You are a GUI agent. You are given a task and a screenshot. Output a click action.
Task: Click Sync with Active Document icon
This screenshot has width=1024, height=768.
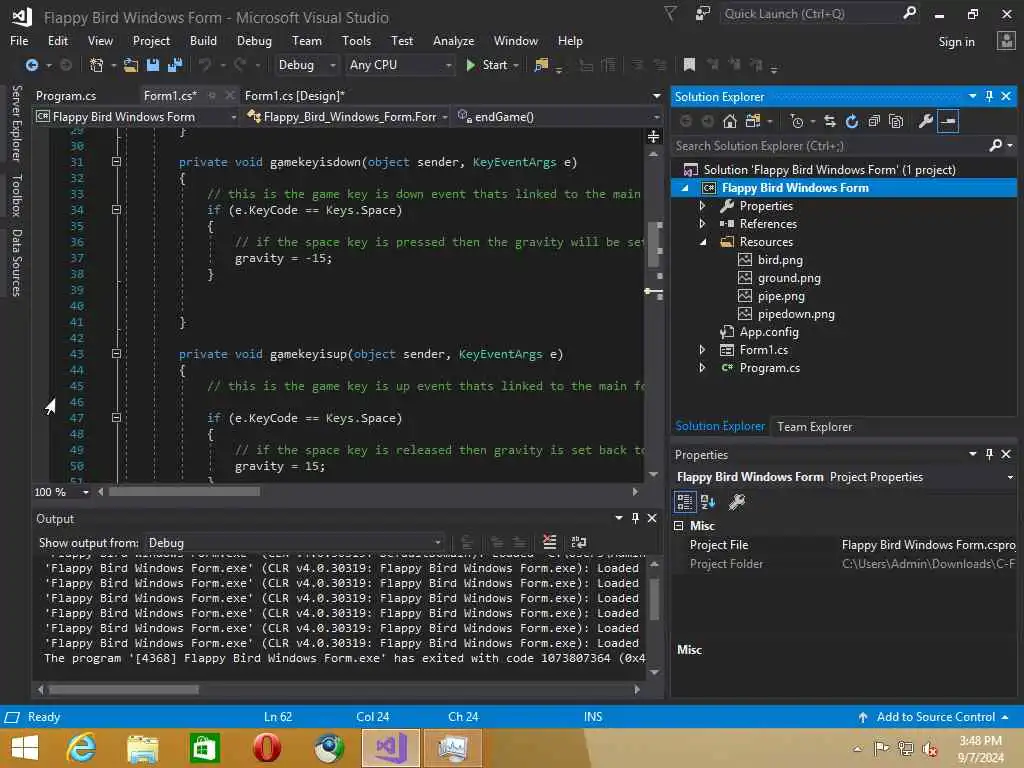(x=829, y=121)
